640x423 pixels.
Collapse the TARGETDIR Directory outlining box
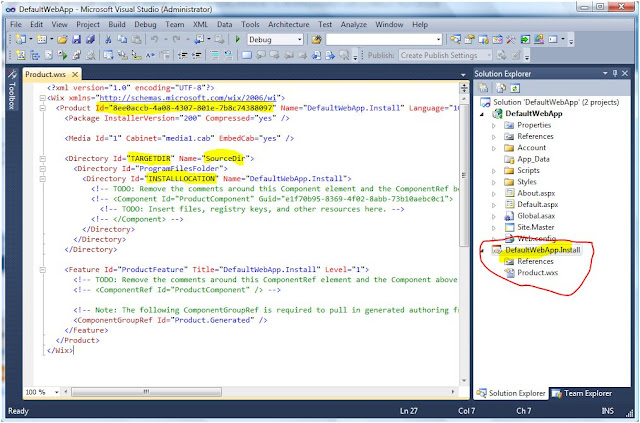coord(42,158)
